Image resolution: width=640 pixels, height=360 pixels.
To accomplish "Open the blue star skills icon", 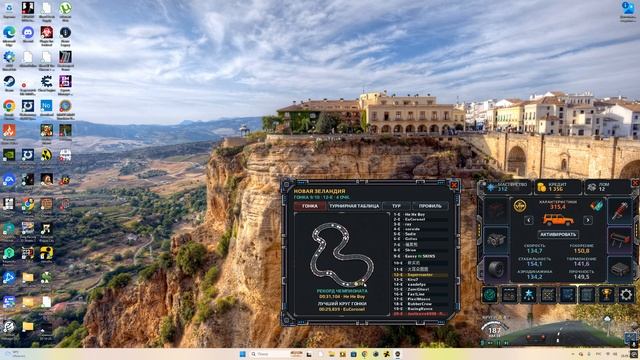I will 528,295.
